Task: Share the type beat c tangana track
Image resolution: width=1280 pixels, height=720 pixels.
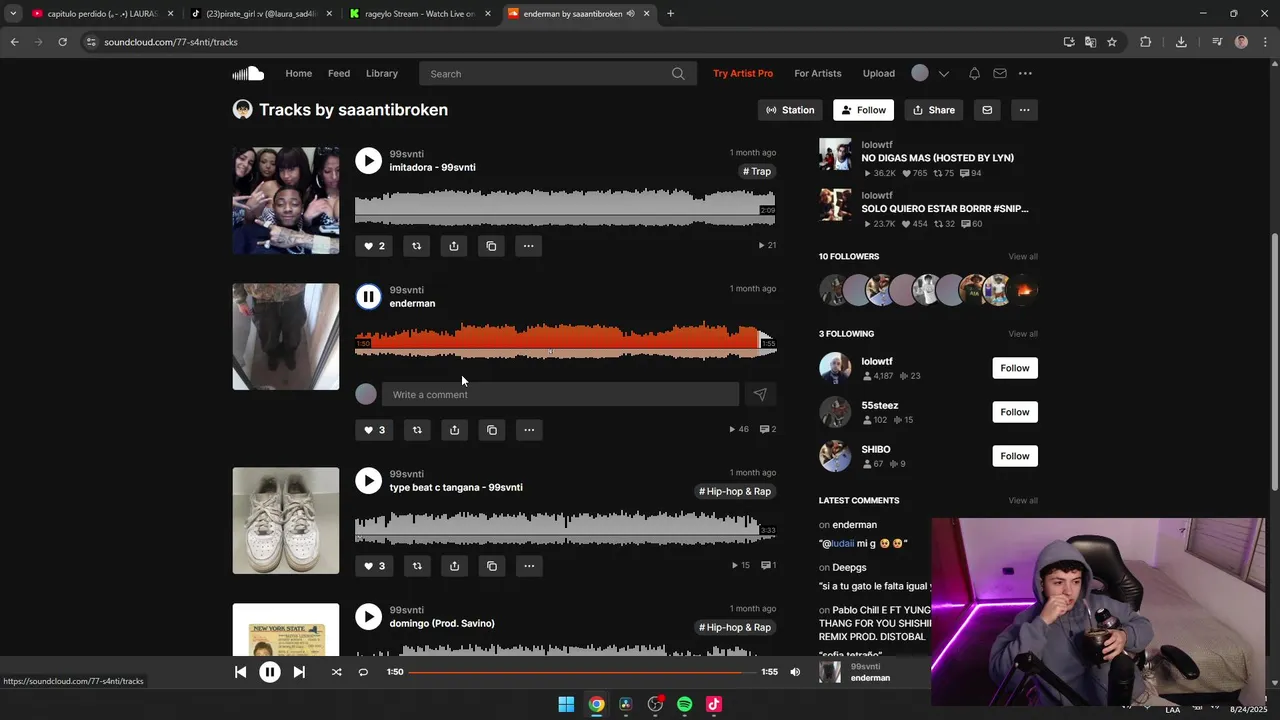Action: [454, 566]
